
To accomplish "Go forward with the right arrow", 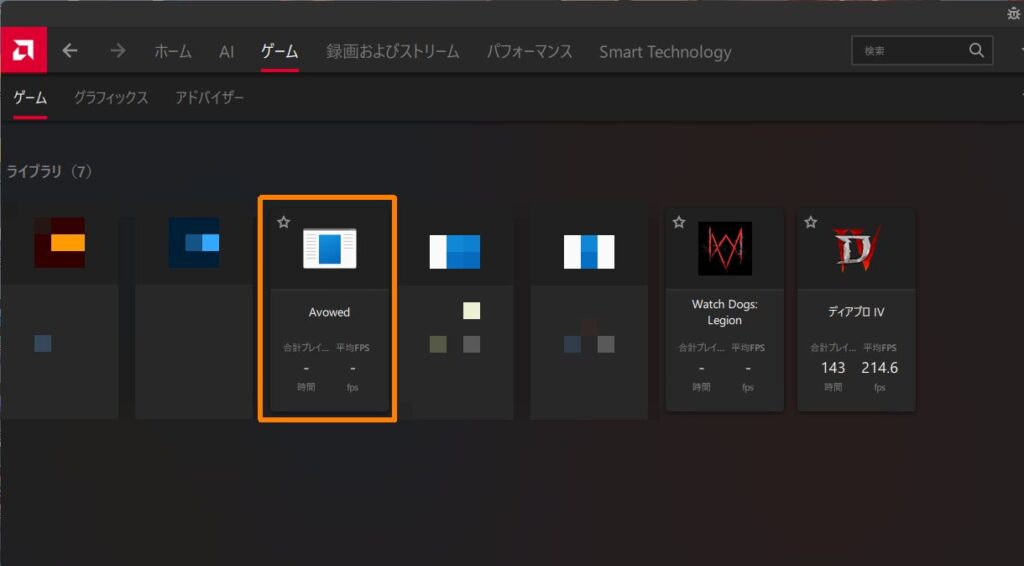I will 118,50.
